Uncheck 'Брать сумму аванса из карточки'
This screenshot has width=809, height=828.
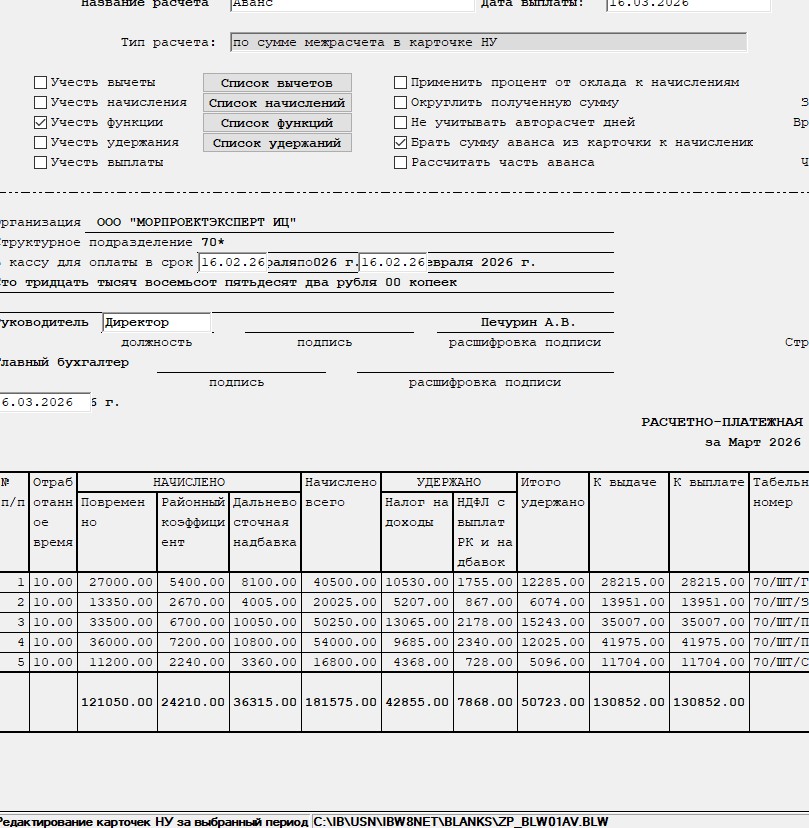point(401,143)
